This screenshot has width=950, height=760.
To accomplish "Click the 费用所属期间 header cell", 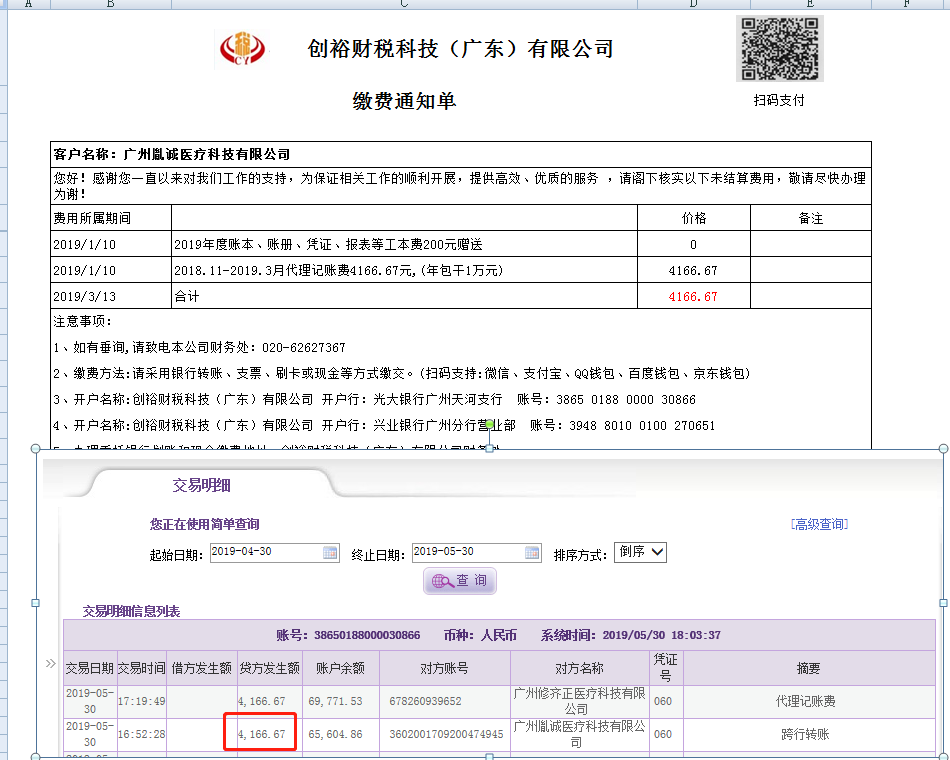I will (111, 218).
